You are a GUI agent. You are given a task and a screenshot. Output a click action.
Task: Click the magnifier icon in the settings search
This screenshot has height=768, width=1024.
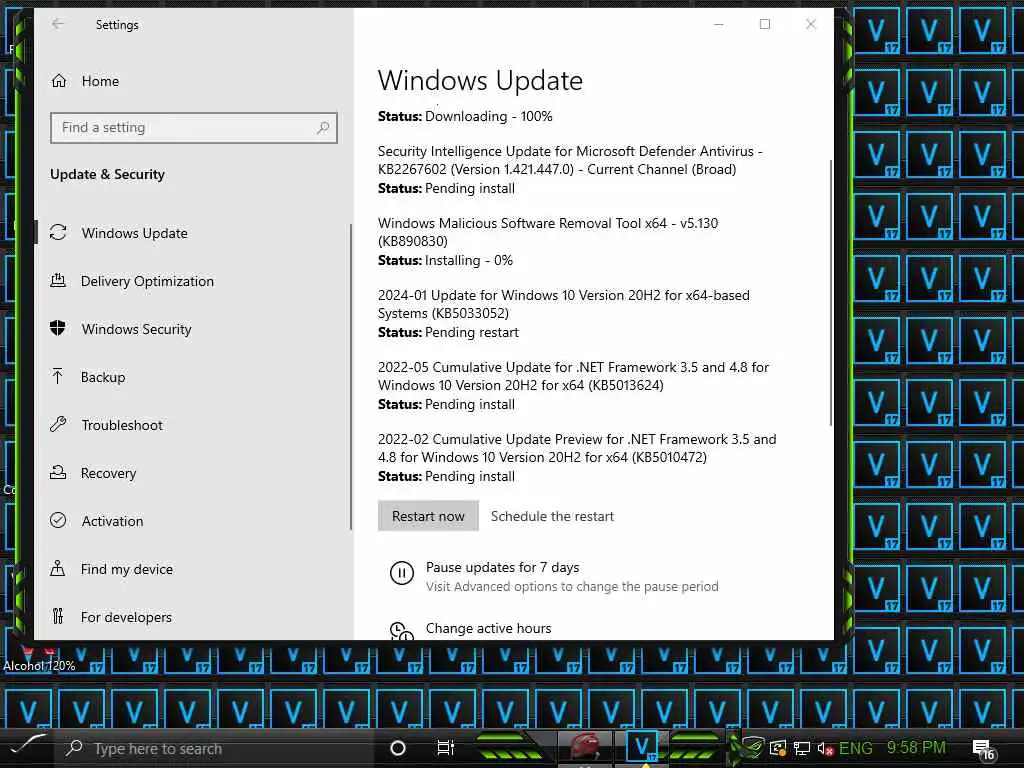(323, 128)
